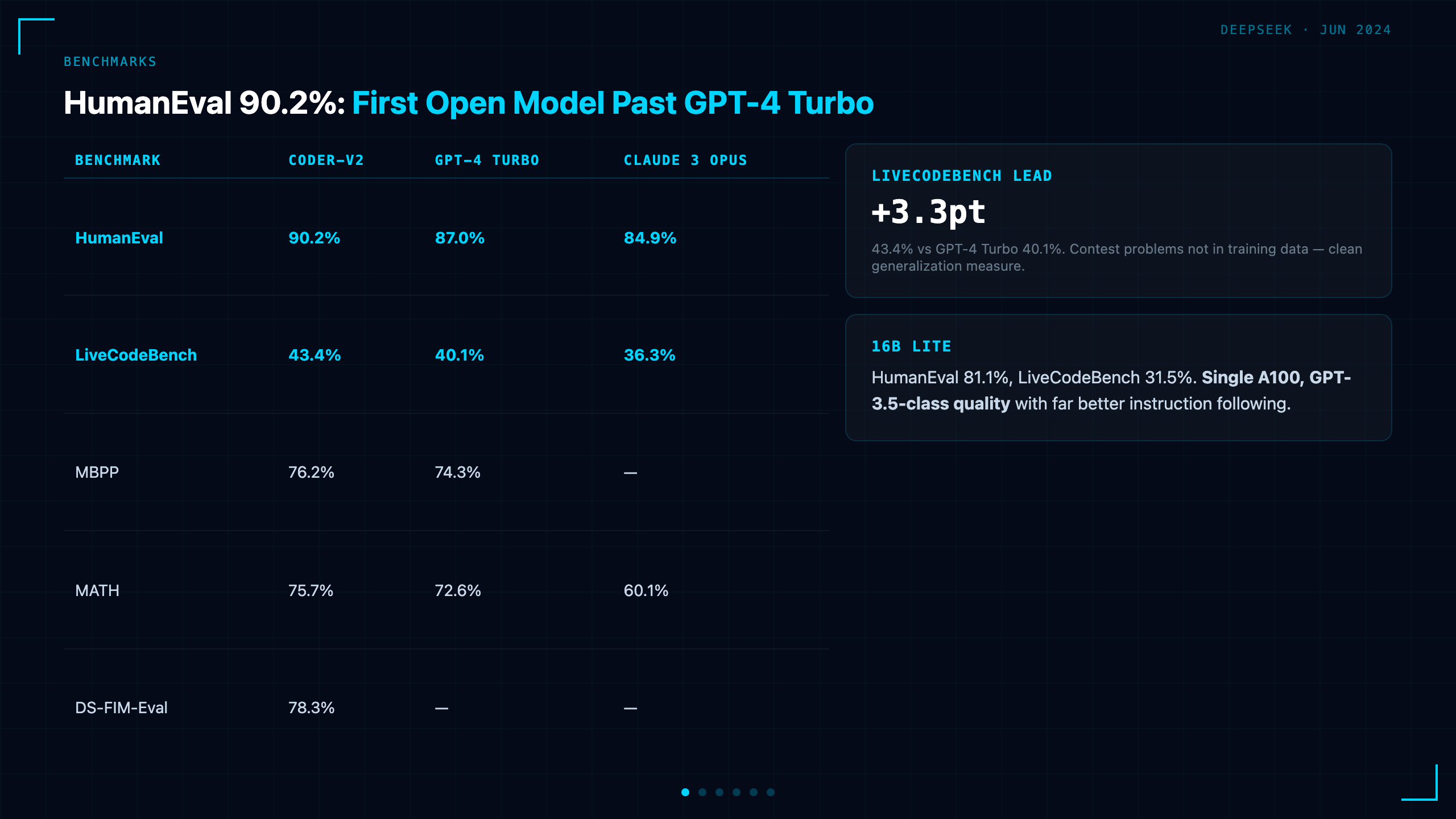Click the LIVECODEBENCH LEAD card title
The height and width of the screenshot is (819, 1456).
(x=962, y=176)
